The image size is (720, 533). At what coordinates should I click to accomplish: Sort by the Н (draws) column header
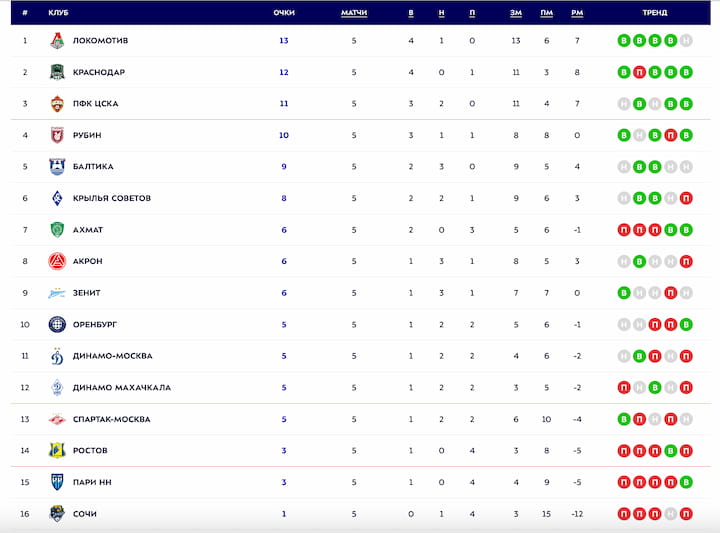point(441,13)
